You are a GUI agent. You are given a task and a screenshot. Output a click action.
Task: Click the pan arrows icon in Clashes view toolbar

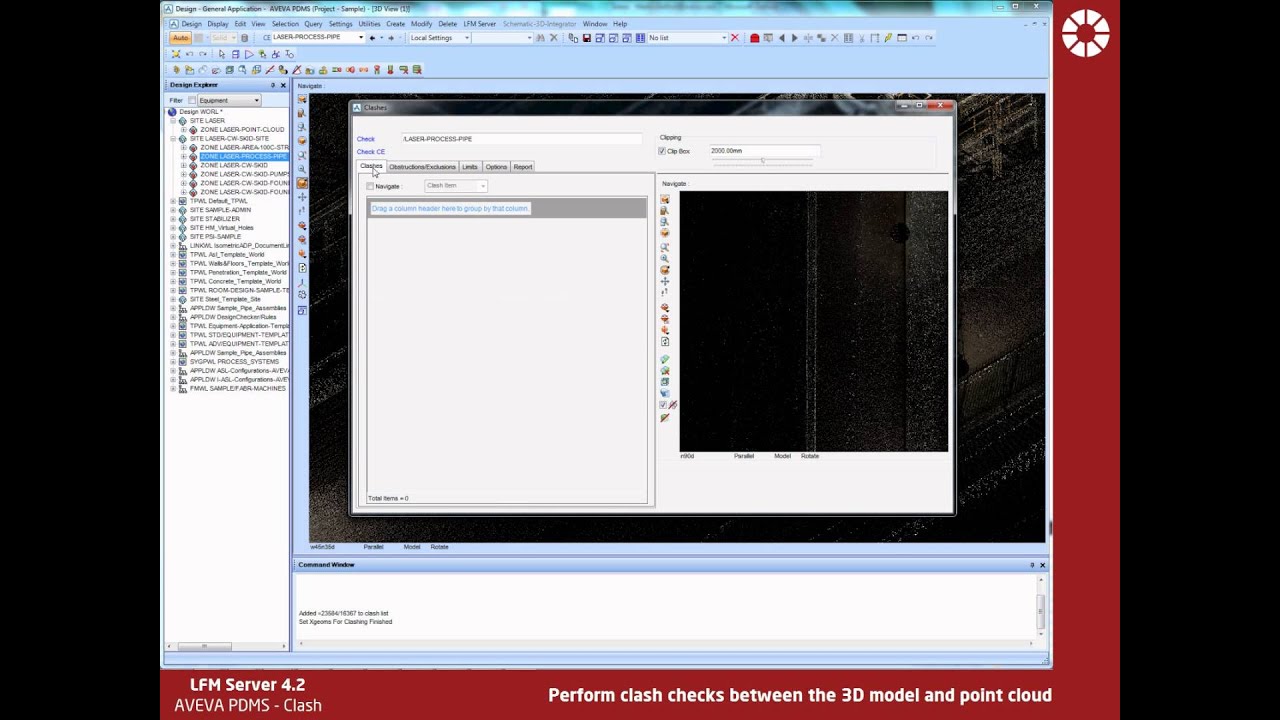(x=665, y=282)
